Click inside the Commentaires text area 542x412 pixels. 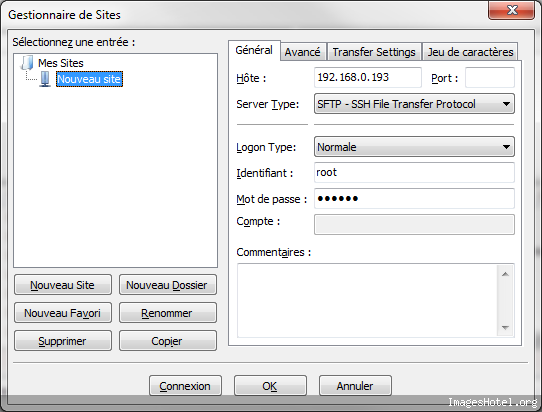point(367,300)
